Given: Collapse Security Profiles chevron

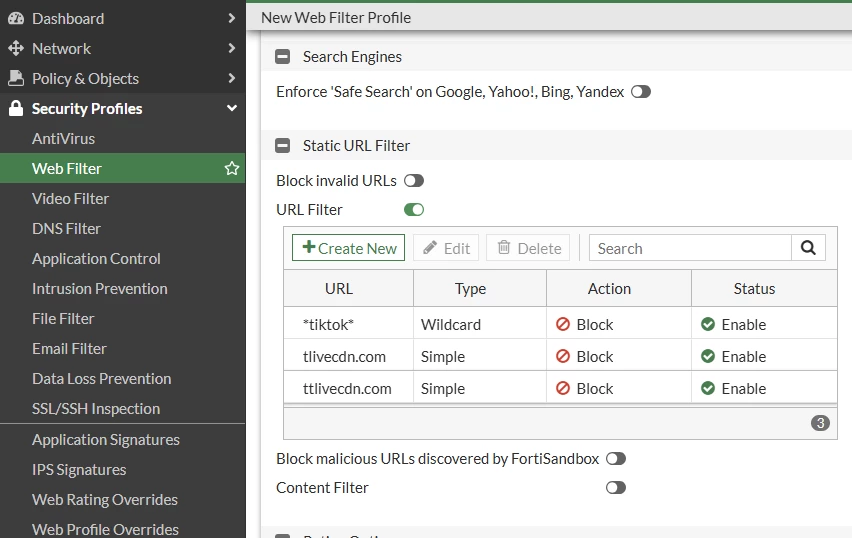Looking at the screenshot, I should (231, 108).
